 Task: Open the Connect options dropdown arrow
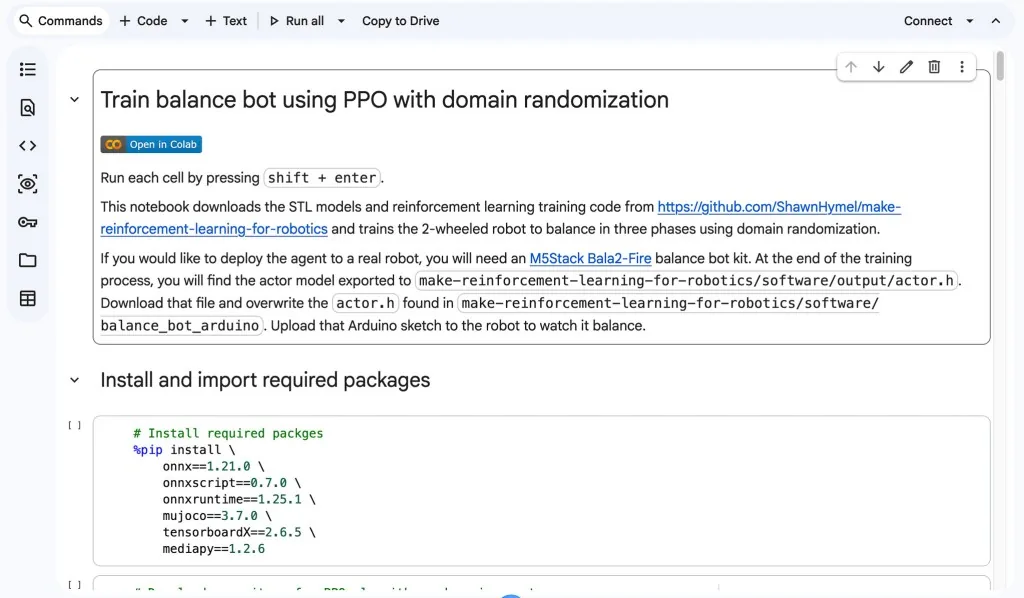970,21
